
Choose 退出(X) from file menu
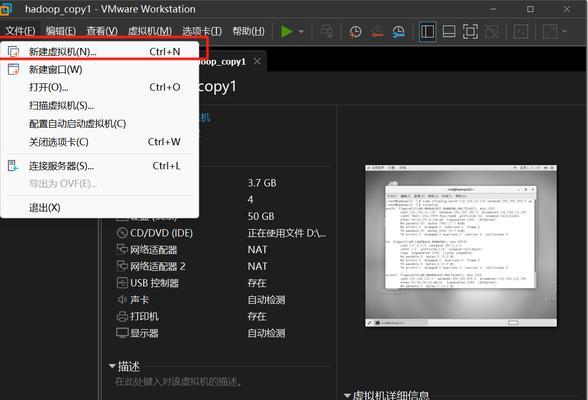[x=100, y=208]
